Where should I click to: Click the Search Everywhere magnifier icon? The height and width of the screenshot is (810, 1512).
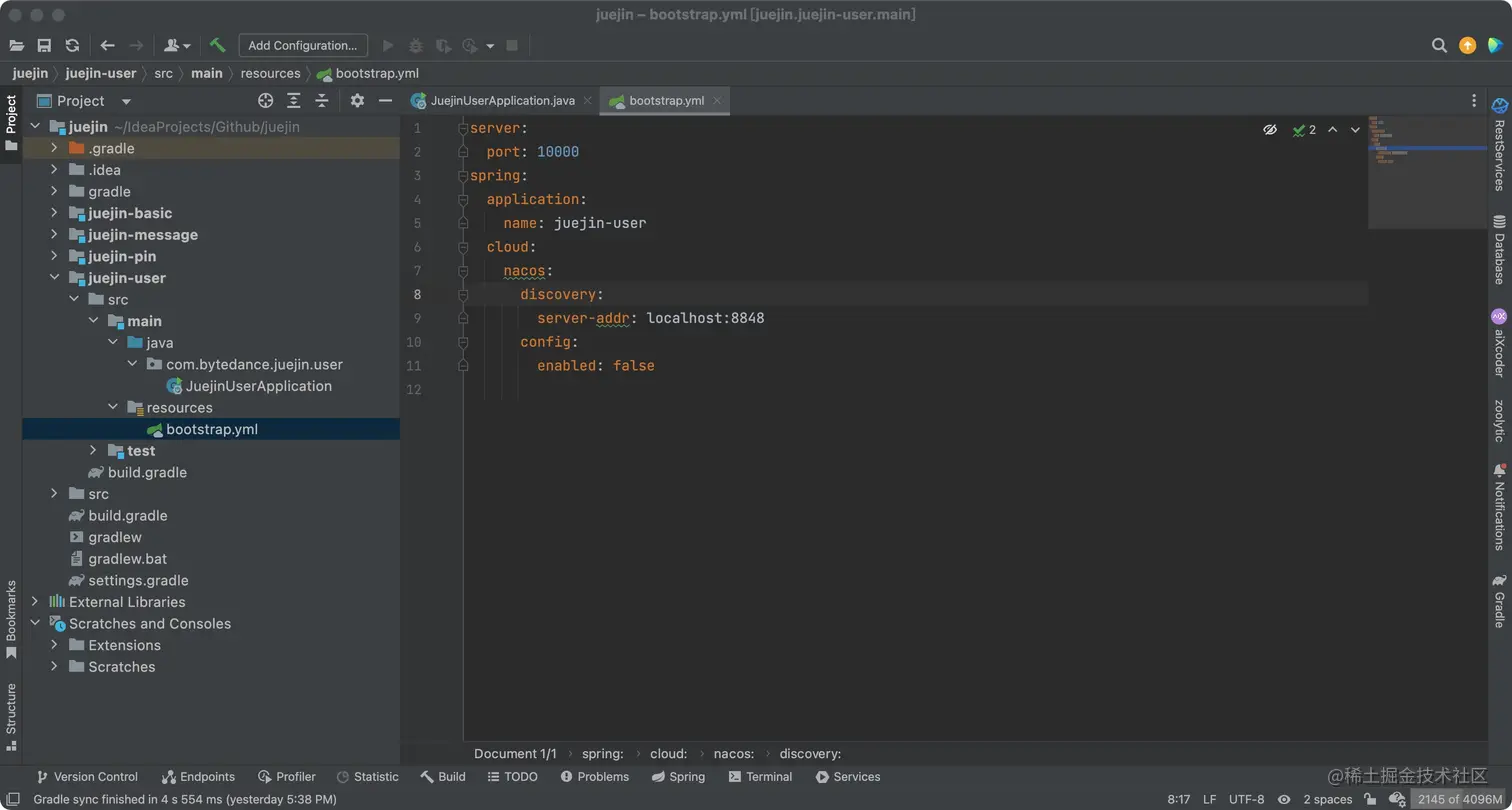coord(1439,45)
